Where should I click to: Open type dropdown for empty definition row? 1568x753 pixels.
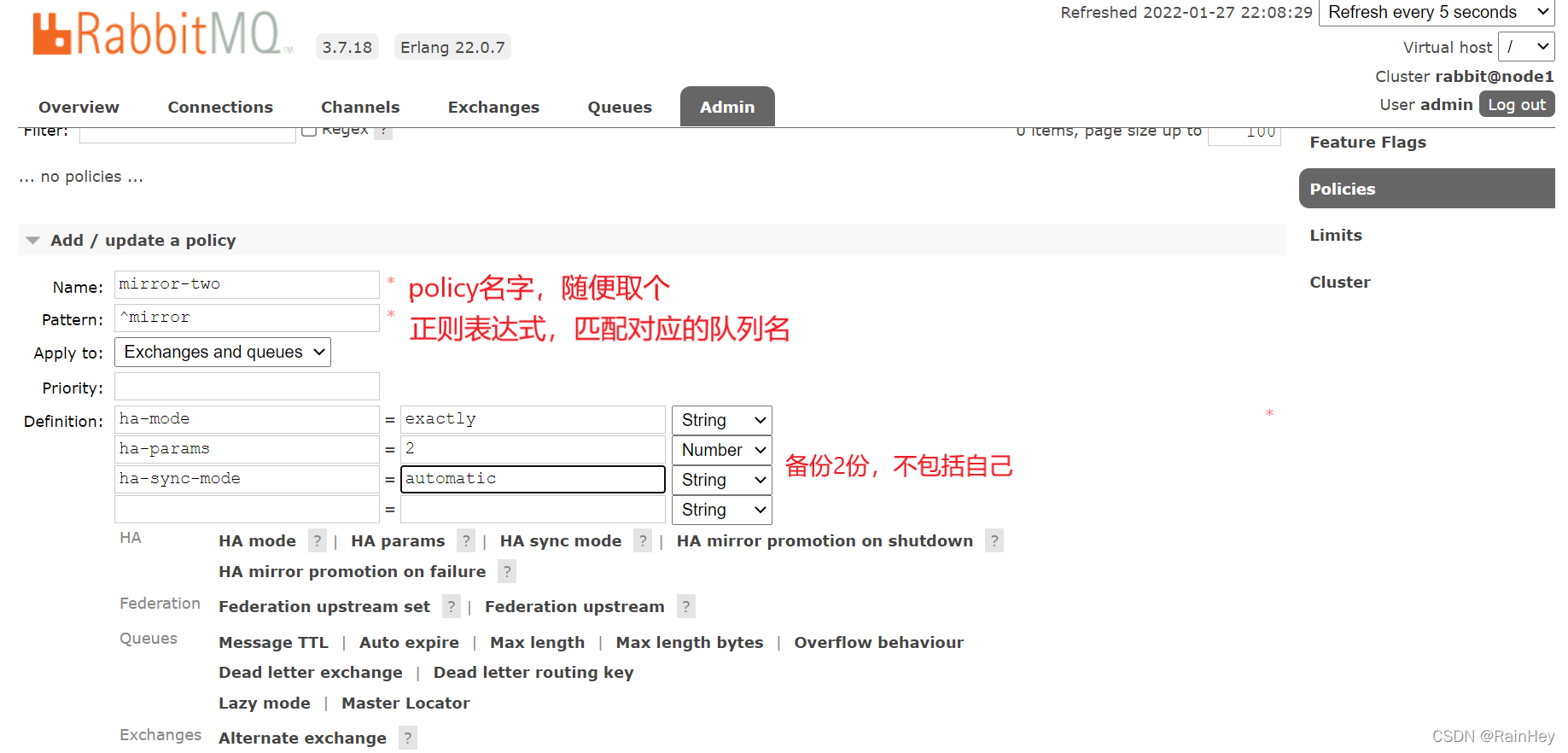721,510
